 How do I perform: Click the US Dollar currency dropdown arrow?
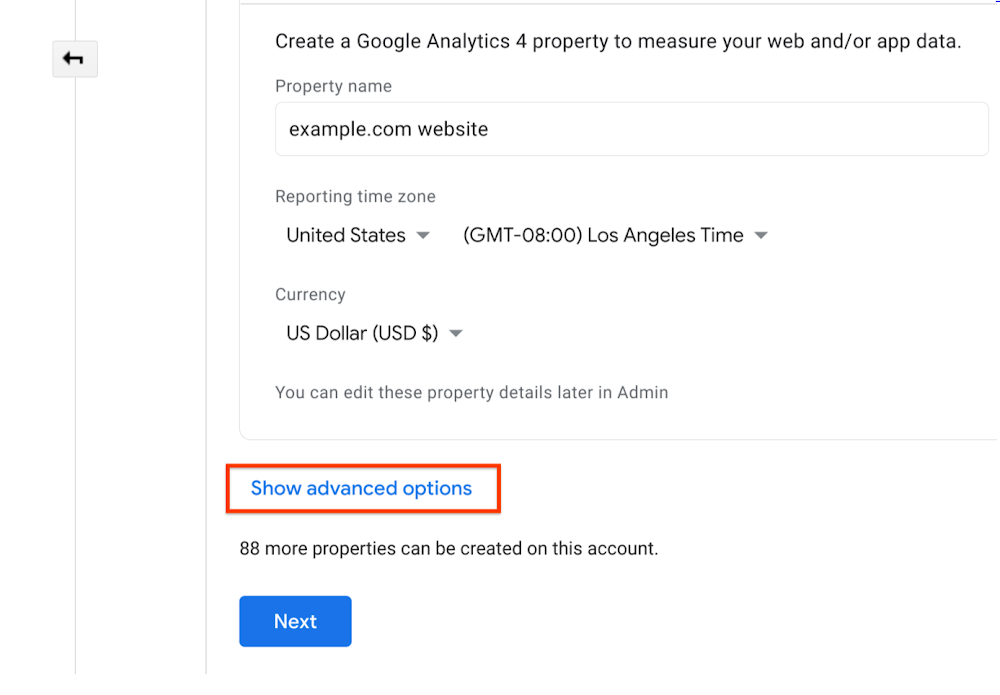pos(456,333)
